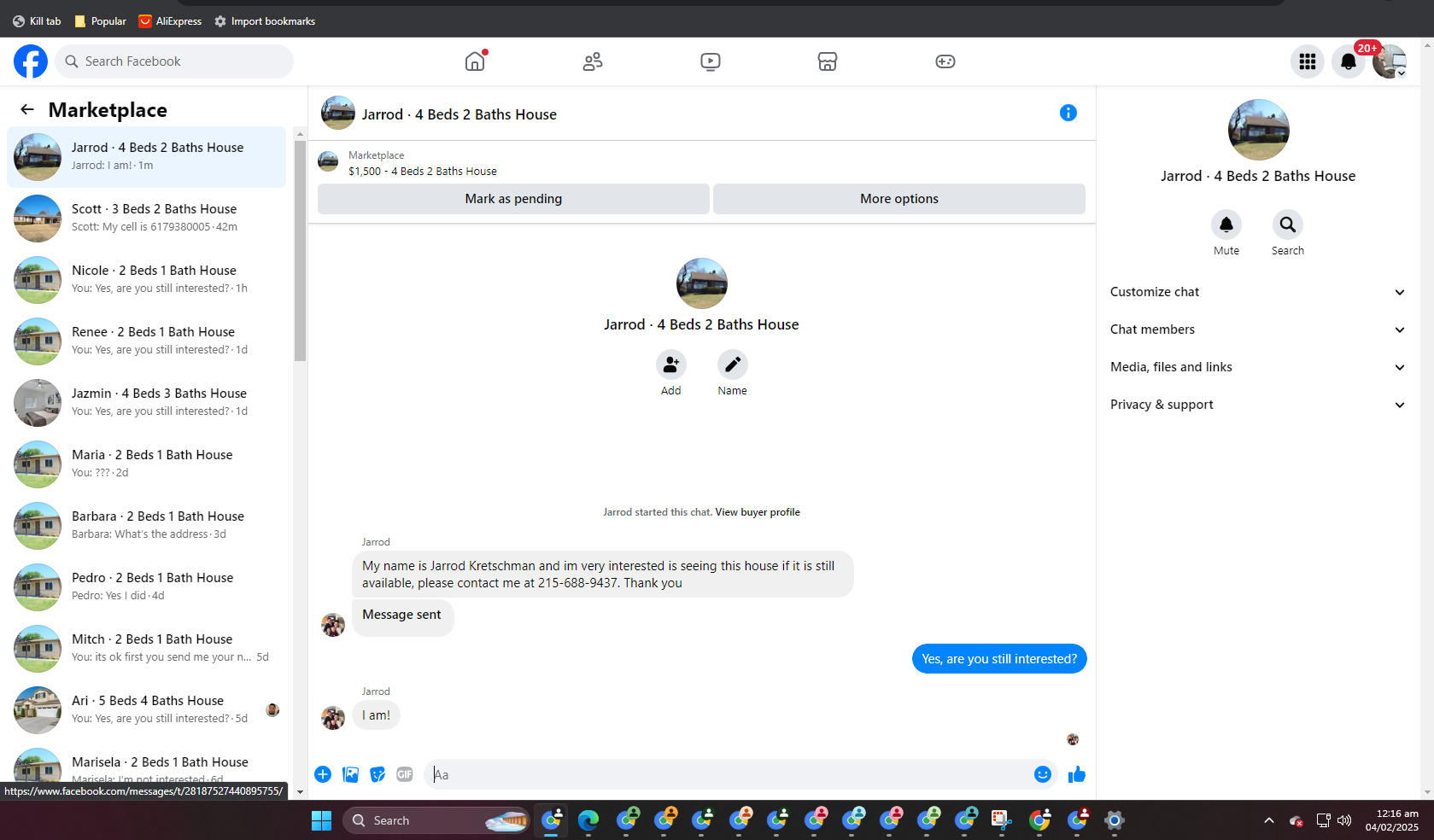Open the Popular bookmark folder
The height and width of the screenshot is (840, 1434).
100,21
